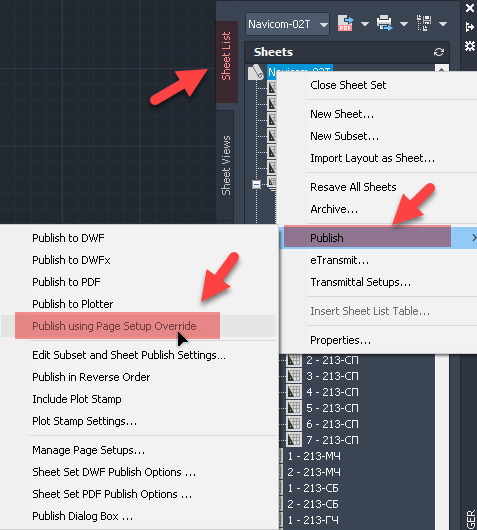Open palette Properties gear icon

pos(470,46)
